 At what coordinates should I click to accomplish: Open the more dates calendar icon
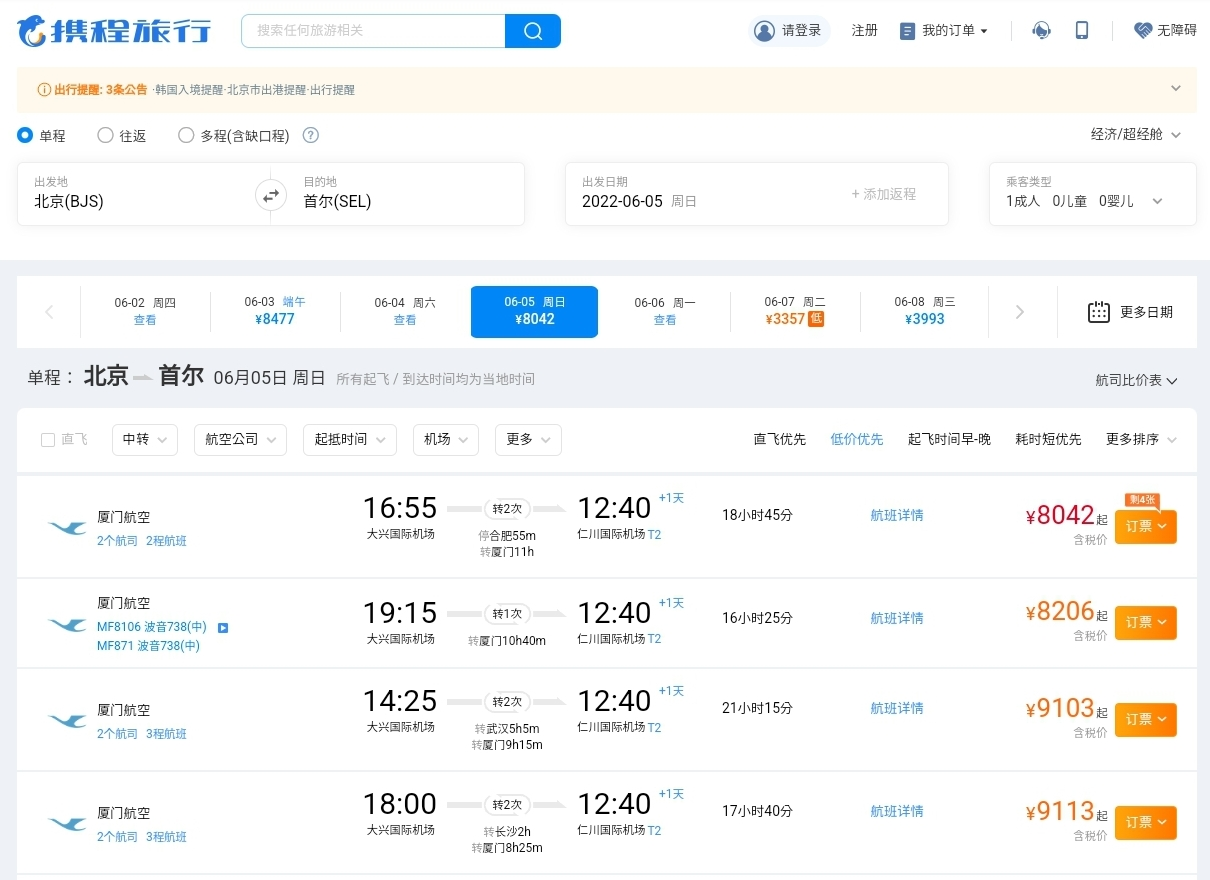(1099, 312)
